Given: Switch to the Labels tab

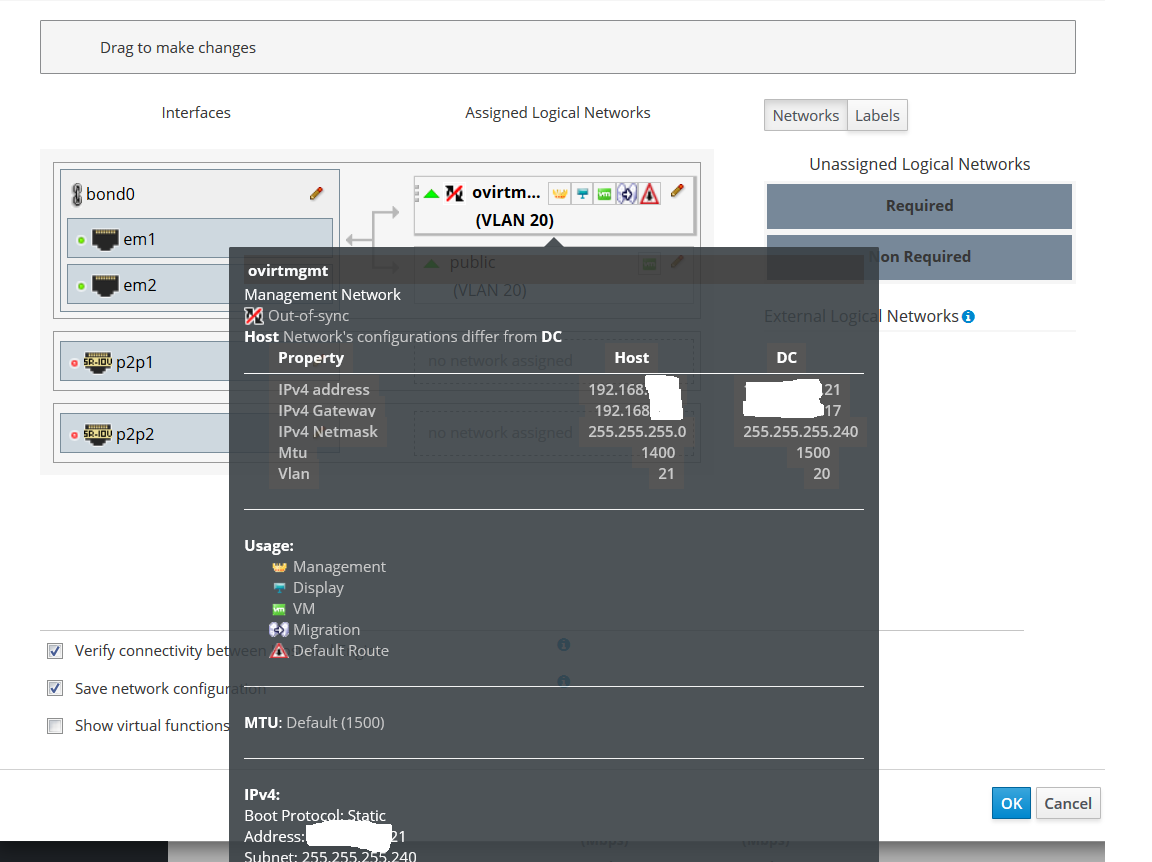Looking at the screenshot, I should coord(877,116).
